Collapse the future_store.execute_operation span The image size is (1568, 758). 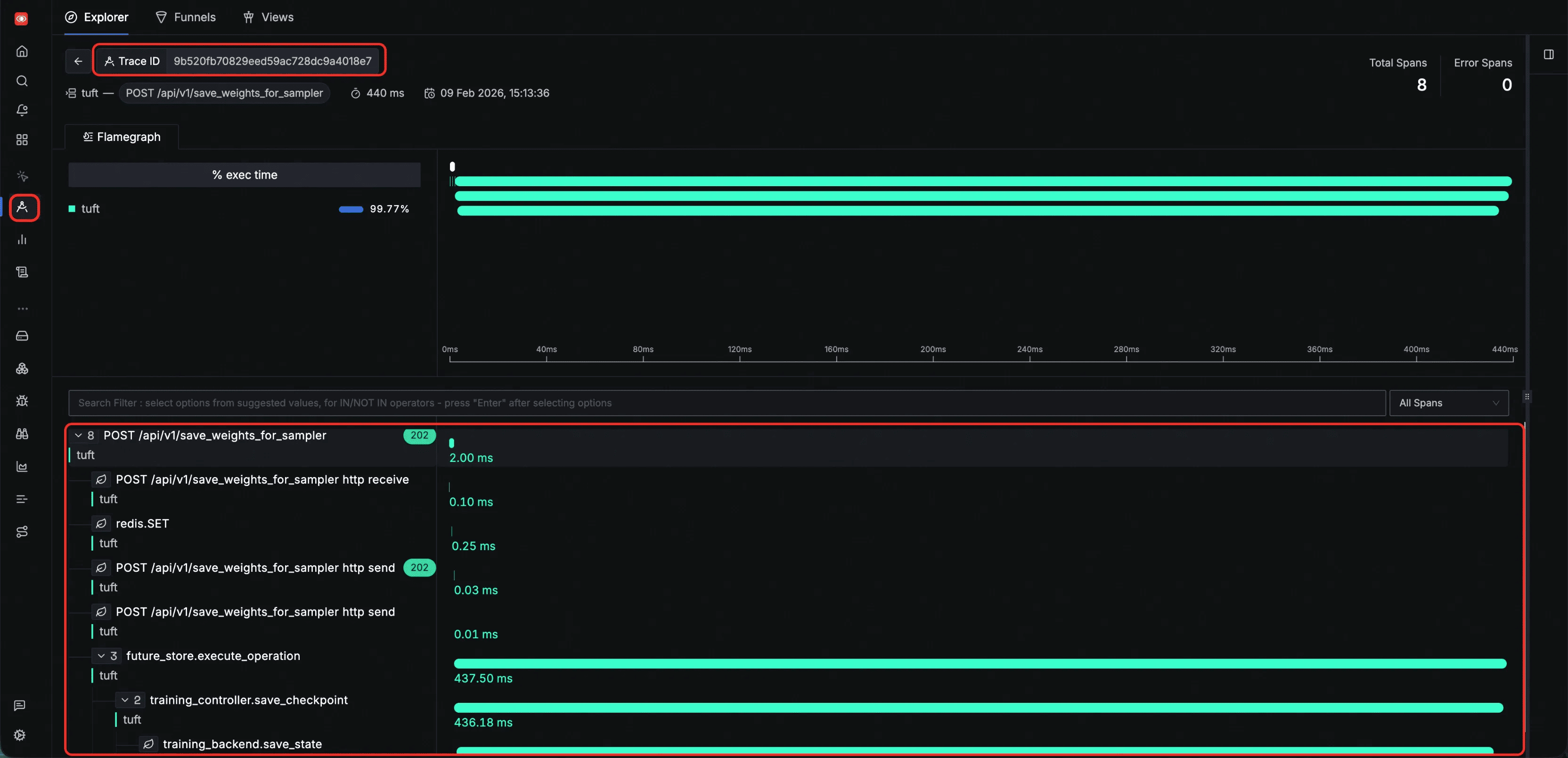(101, 656)
